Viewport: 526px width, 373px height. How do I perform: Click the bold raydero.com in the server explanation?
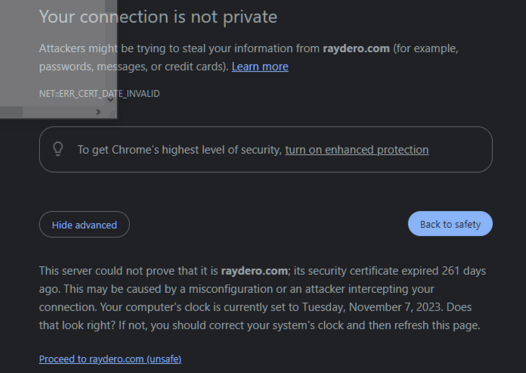tap(254, 271)
